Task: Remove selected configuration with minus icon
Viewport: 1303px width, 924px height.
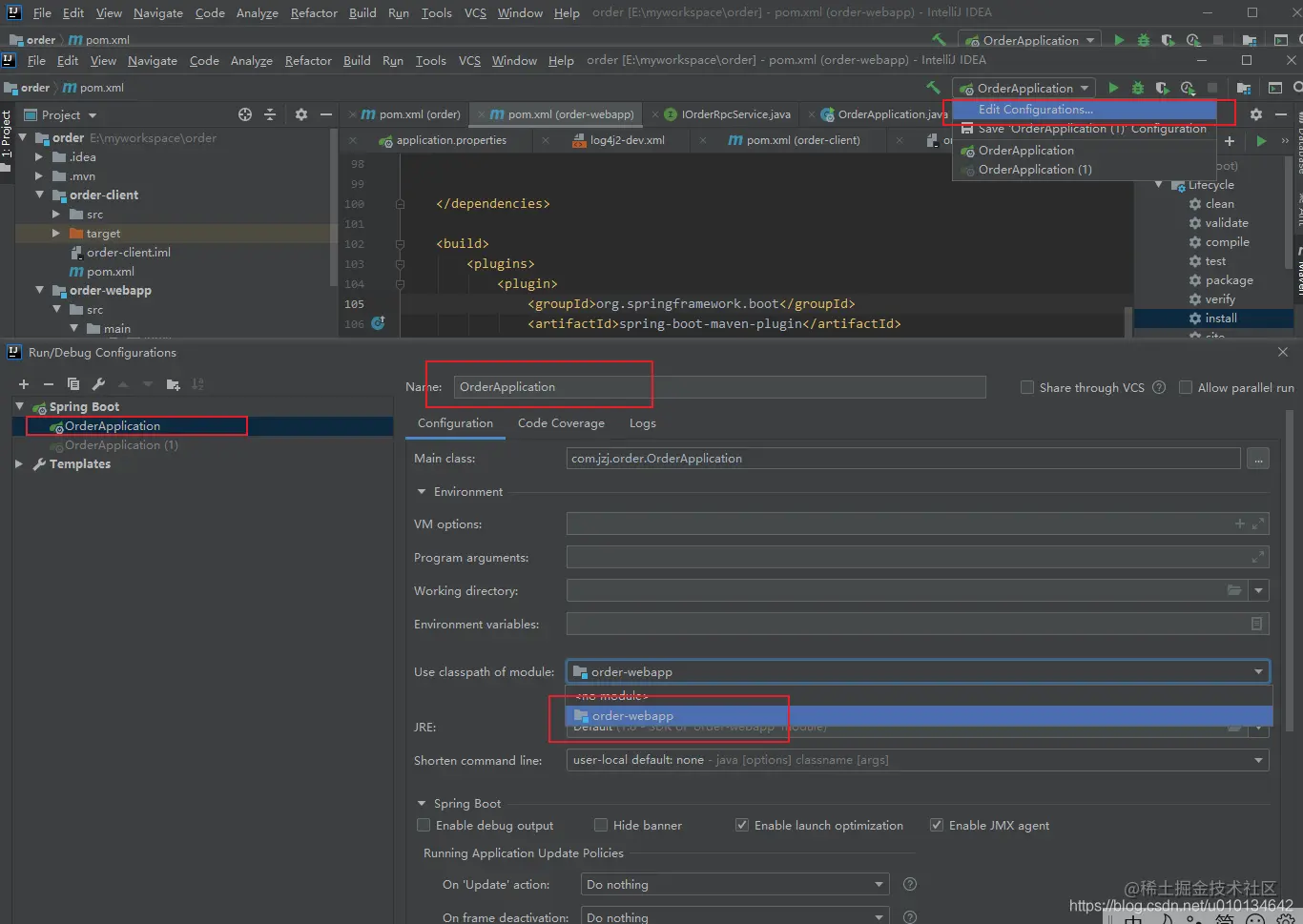Action: [x=49, y=384]
